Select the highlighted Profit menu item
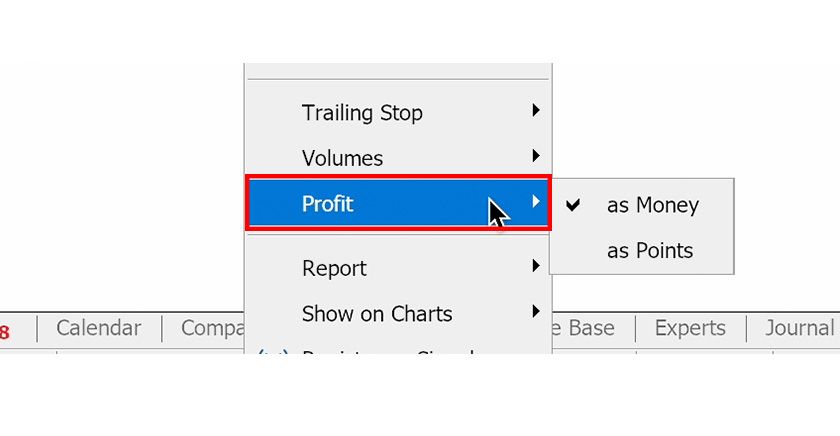 pos(328,204)
